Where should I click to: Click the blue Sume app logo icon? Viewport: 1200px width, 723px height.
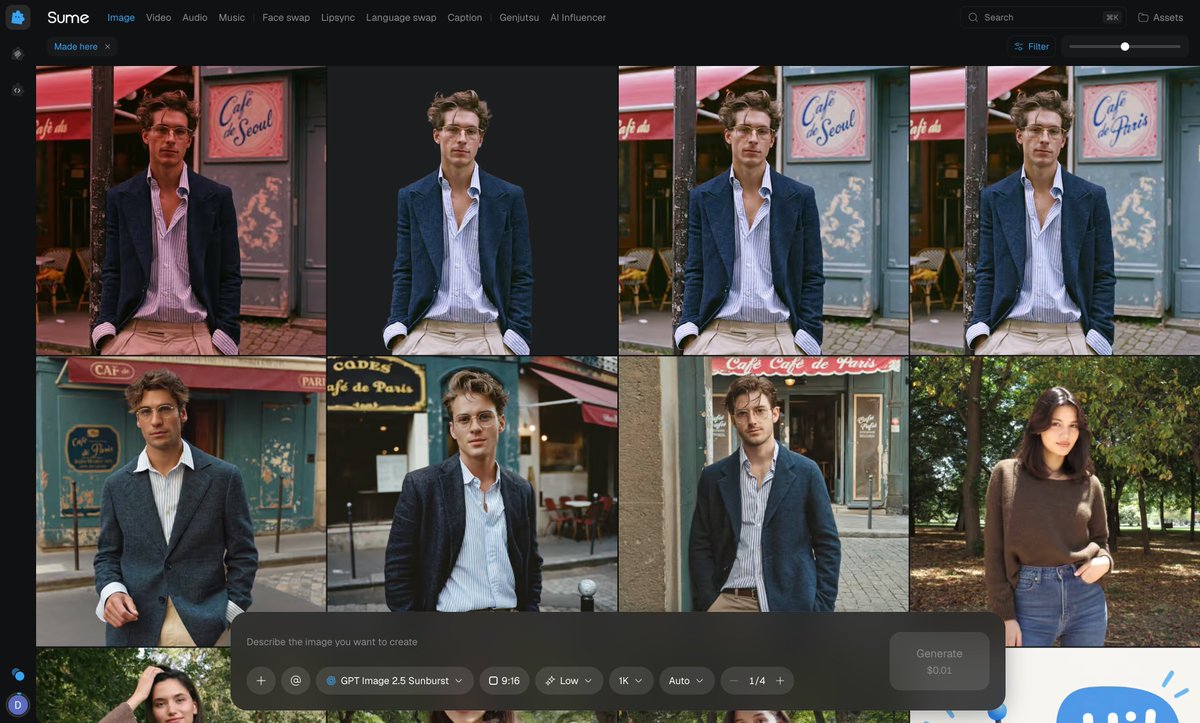click(x=17, y=17)
